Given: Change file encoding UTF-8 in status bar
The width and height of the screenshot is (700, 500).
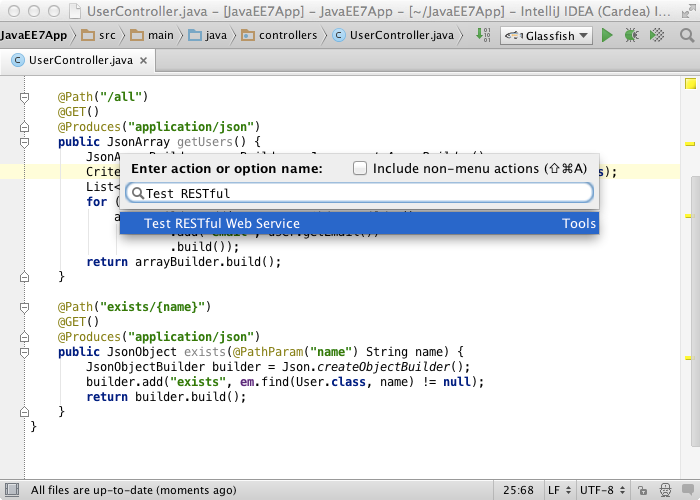Looking at the screenshot, I should coord(602,490).
